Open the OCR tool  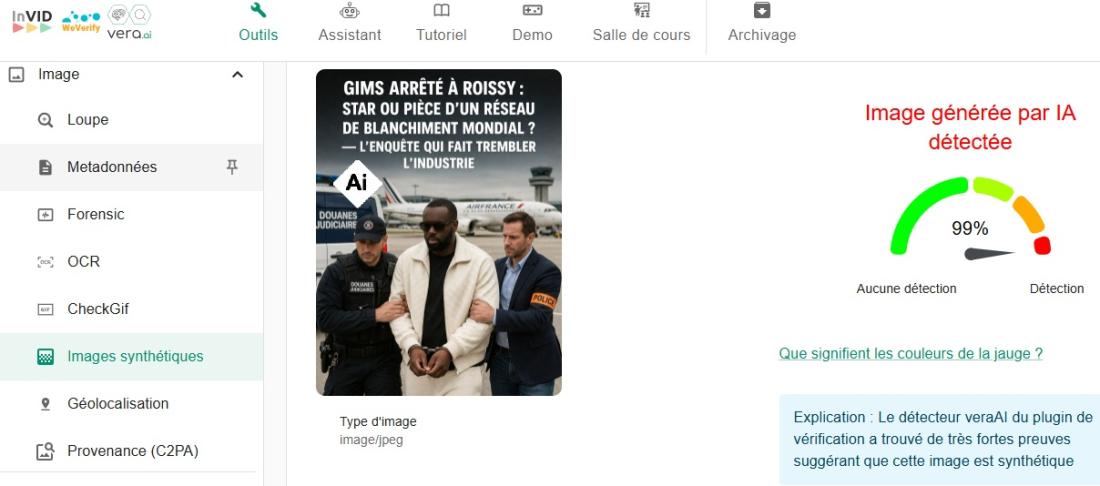pos(132,262)
